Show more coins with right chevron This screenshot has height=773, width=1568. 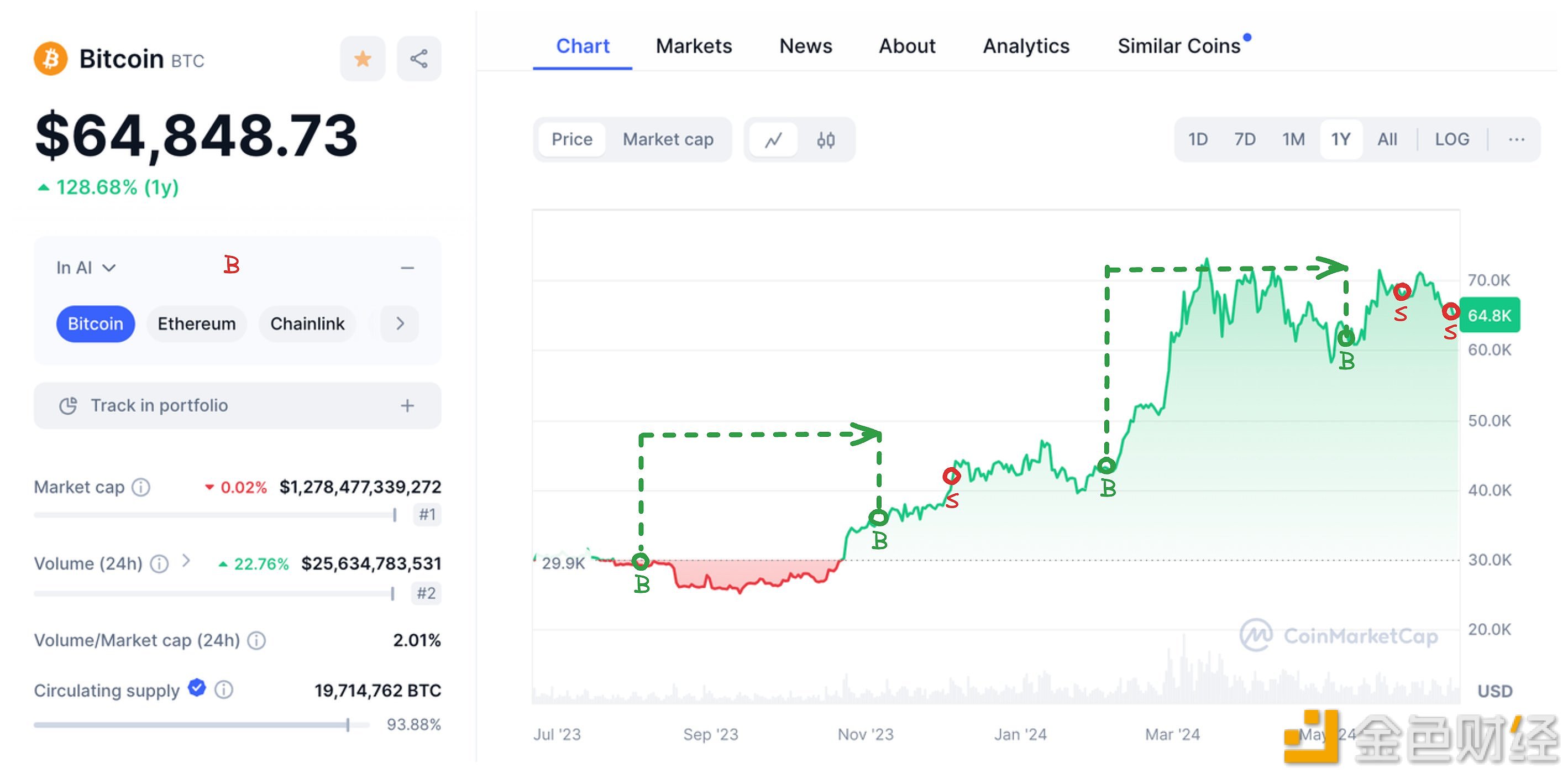point(400,323)
